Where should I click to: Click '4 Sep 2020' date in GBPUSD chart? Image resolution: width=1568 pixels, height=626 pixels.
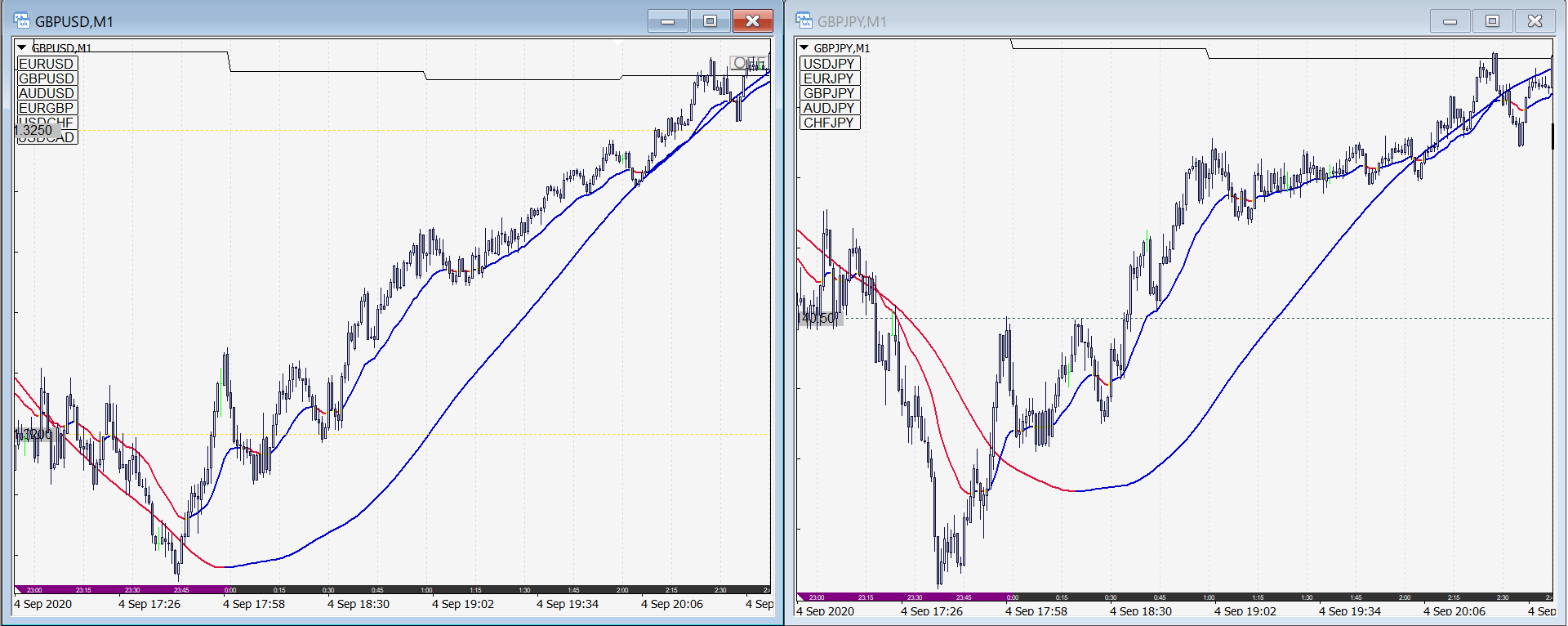coord(43,604)
